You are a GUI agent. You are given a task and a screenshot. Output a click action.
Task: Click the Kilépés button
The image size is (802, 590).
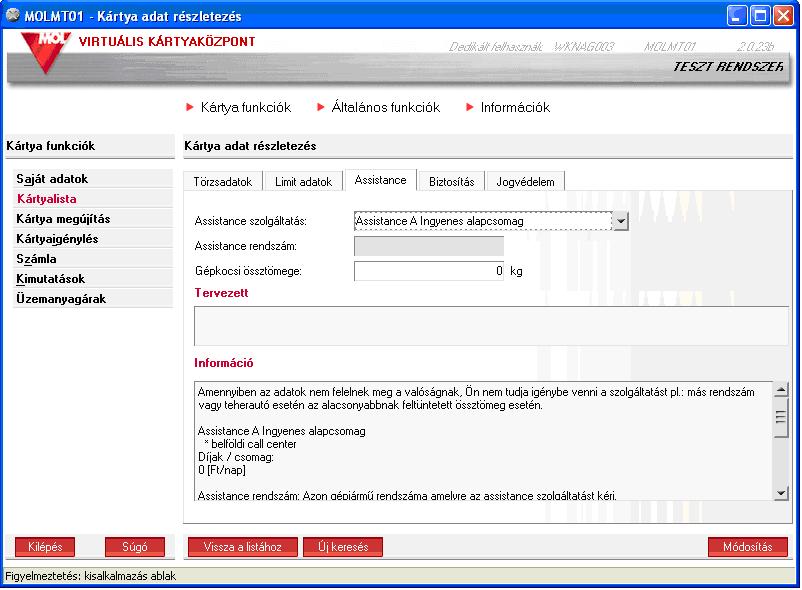(45, 547)
